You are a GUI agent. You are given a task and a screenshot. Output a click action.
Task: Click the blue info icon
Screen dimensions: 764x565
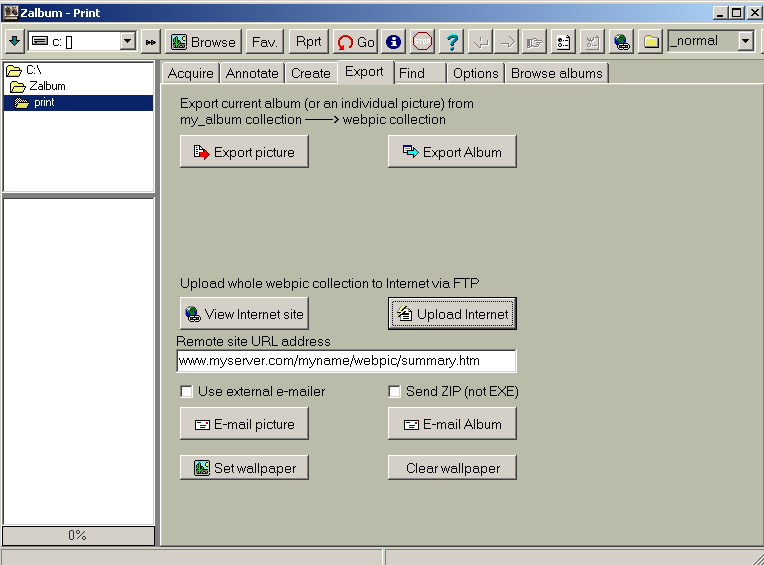pyautogui.click(x=393, y=42)
